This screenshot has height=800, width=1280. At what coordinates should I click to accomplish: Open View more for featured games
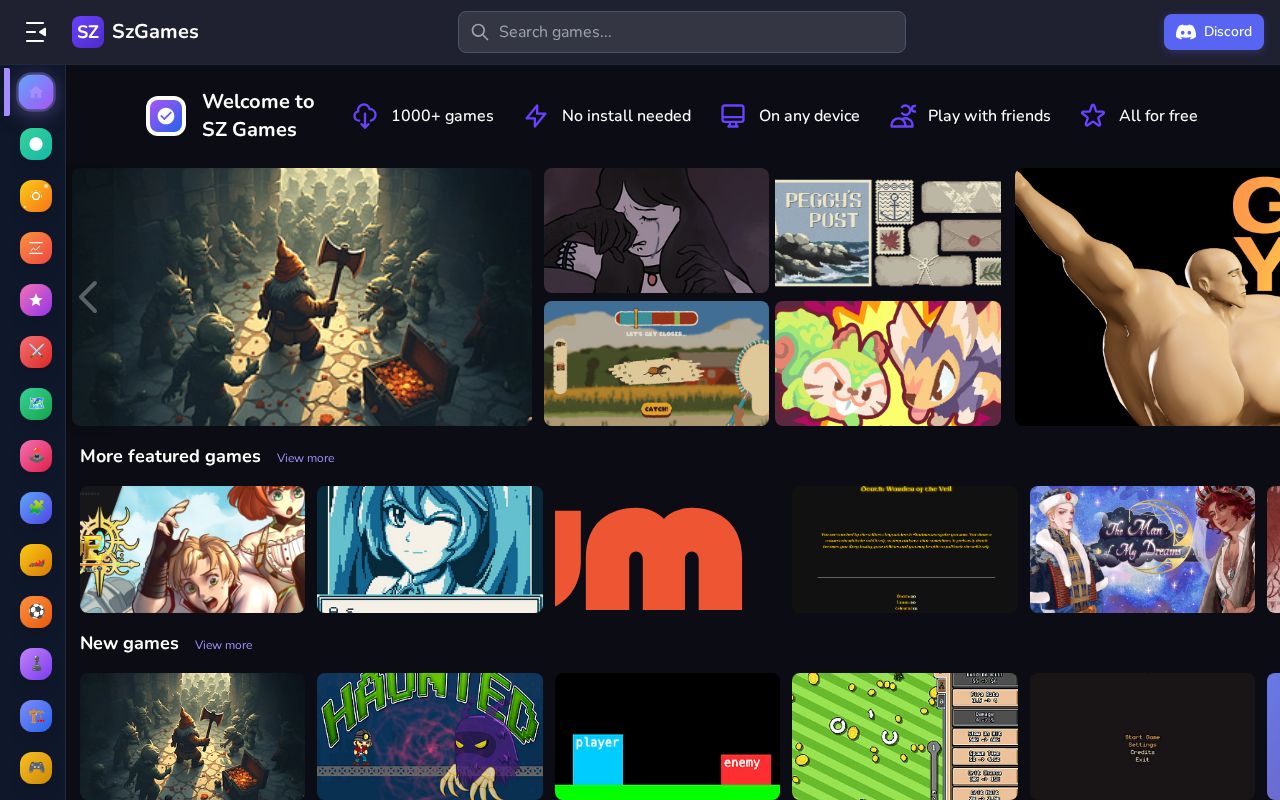pos(306,458)
